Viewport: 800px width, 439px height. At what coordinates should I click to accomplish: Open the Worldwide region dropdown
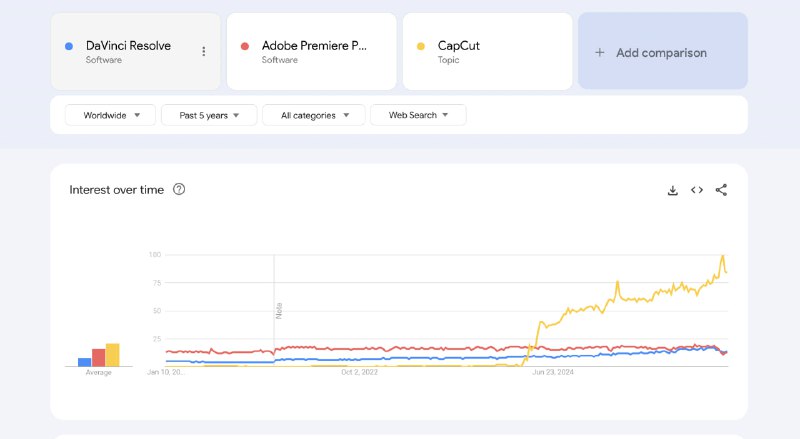pyautogui.click(x=110, y=115)
